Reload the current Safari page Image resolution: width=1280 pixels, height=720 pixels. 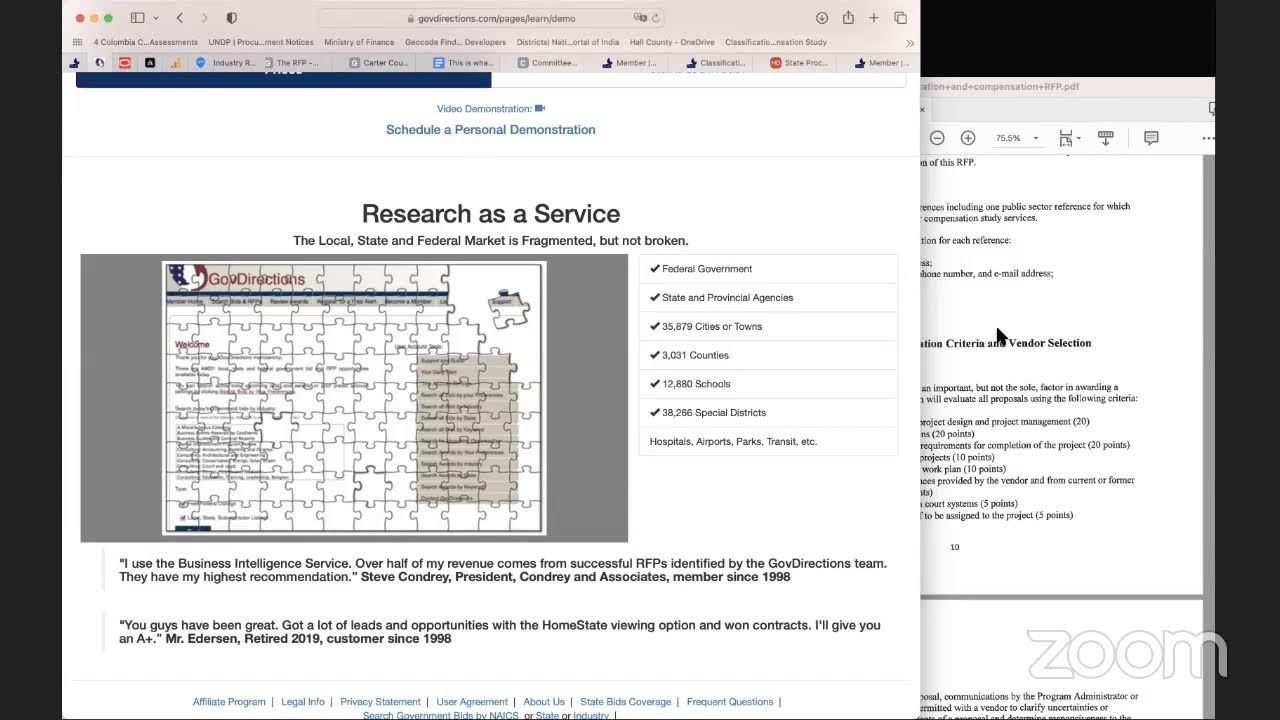click(x=656, y=18)
